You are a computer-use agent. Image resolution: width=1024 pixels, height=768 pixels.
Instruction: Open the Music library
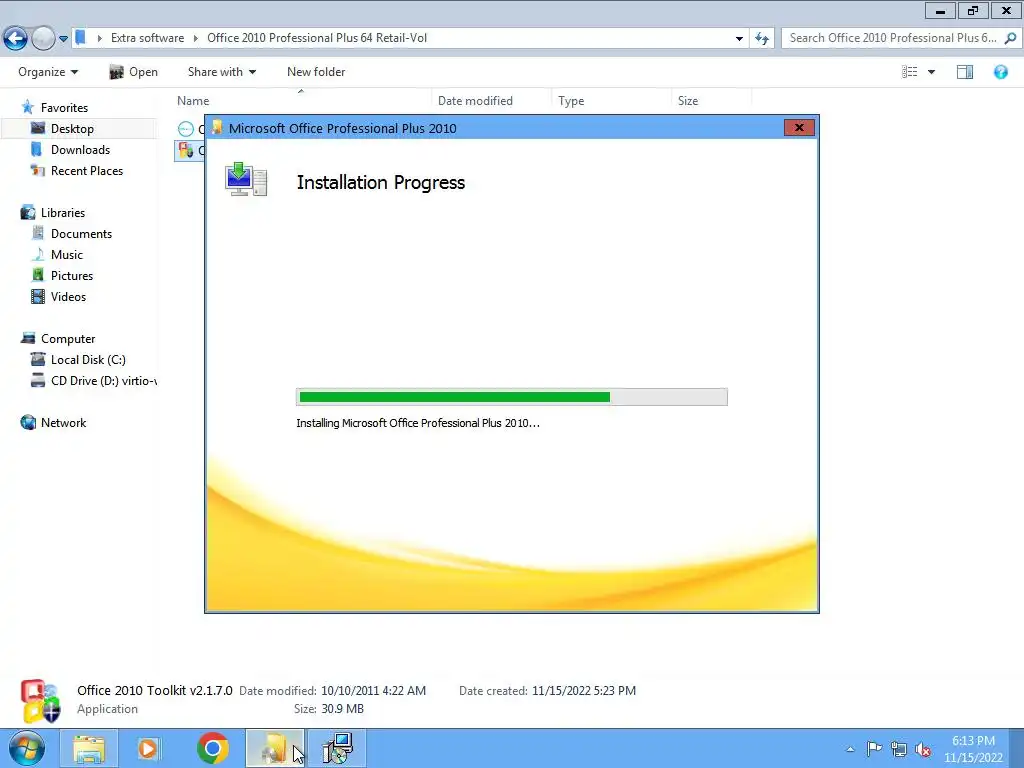pyautogui.click(x=67, y=255)
